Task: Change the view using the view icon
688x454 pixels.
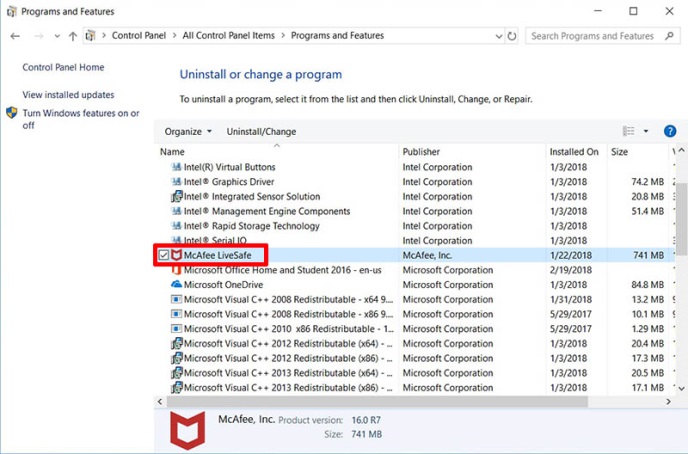Action: point(628,131)
